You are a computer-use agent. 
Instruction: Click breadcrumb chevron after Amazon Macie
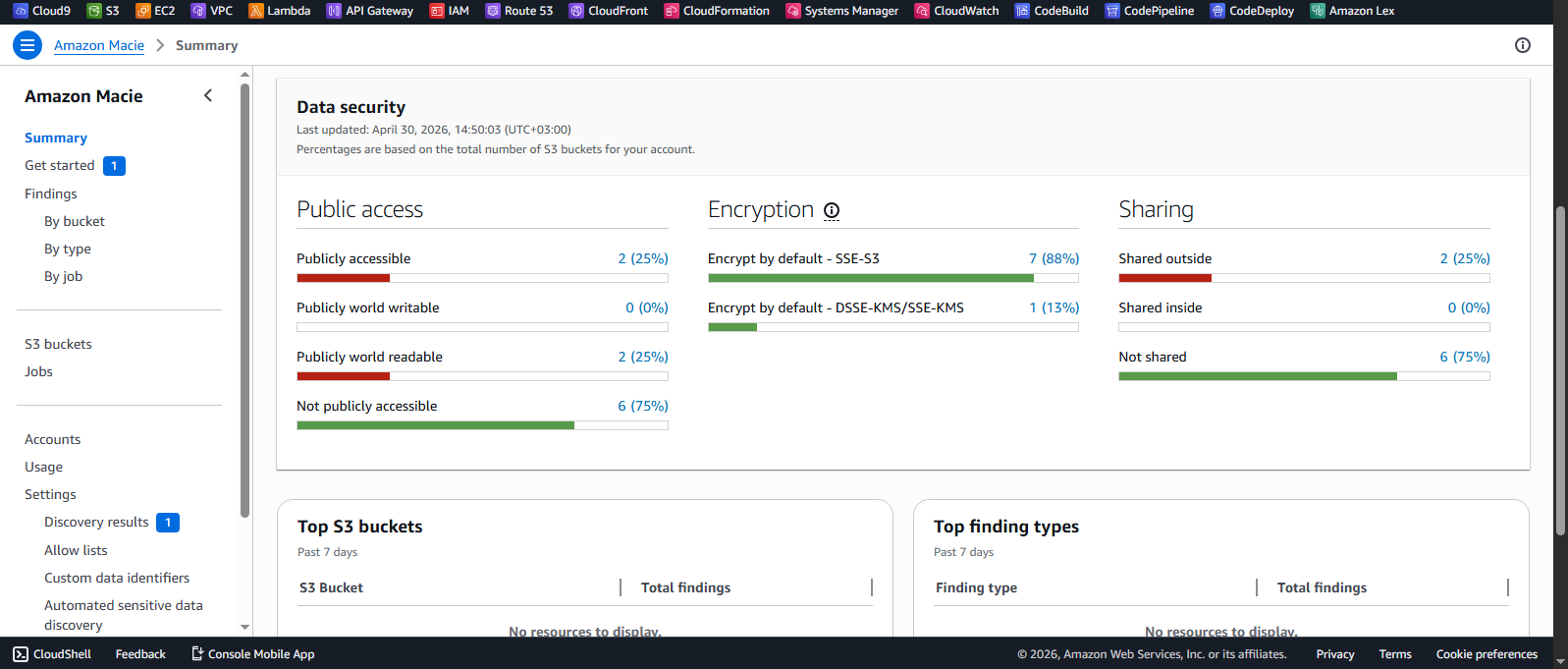coord(160,45)
